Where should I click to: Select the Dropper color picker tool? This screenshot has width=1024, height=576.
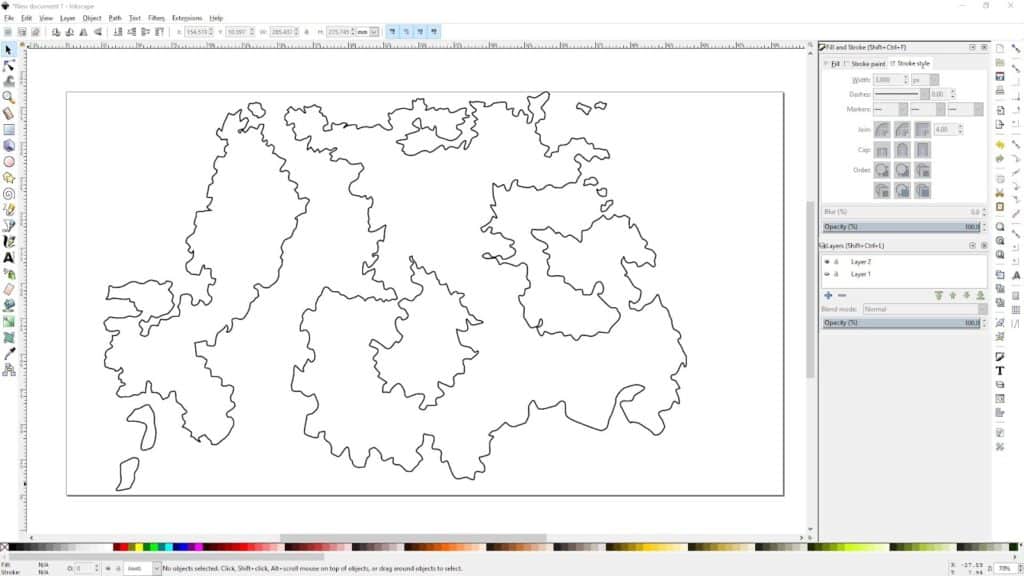(8, 353)
